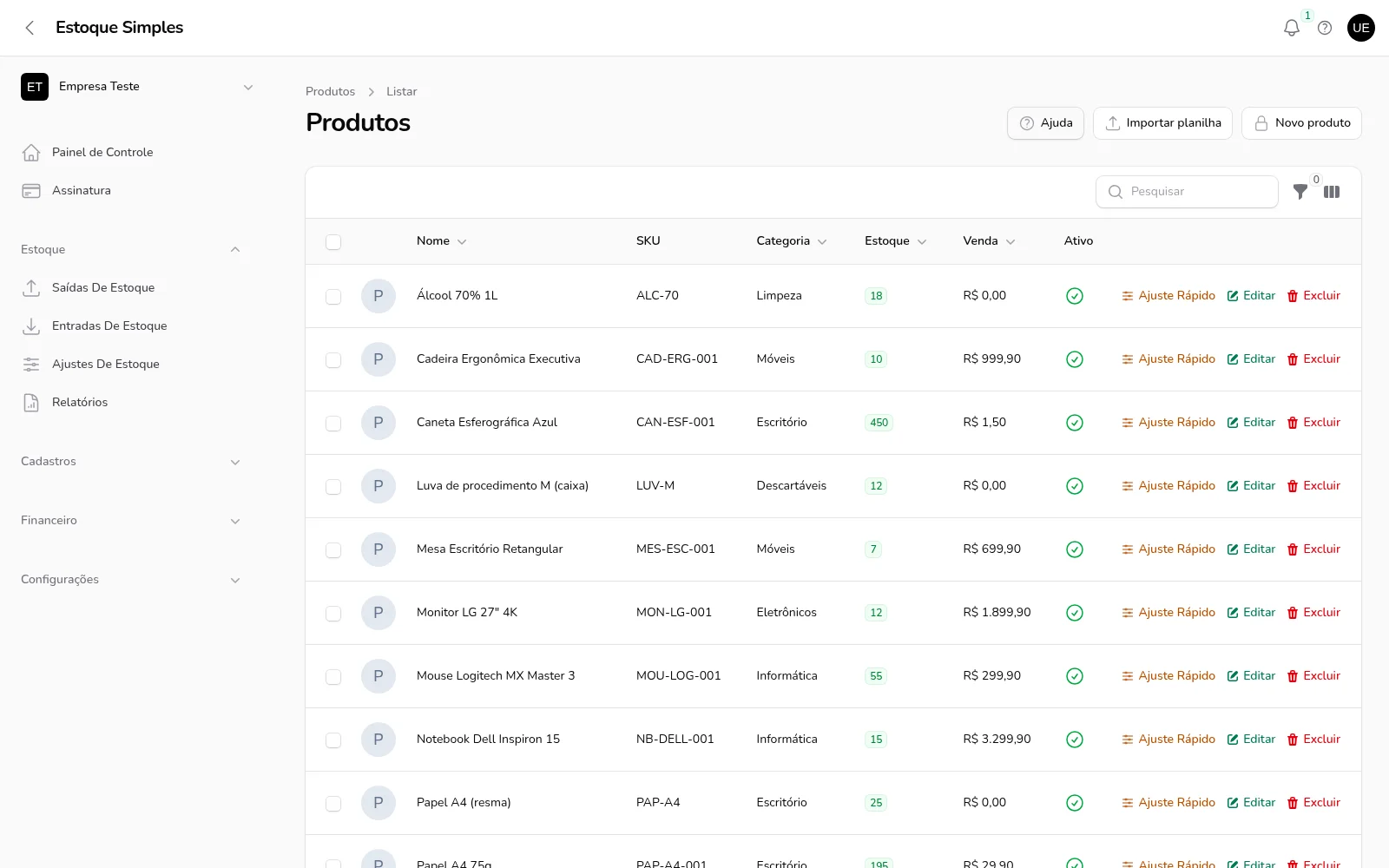Viewport: 1389px width, 868px height.
Task: Sort the table by Nome column
Action: [441, 241]
